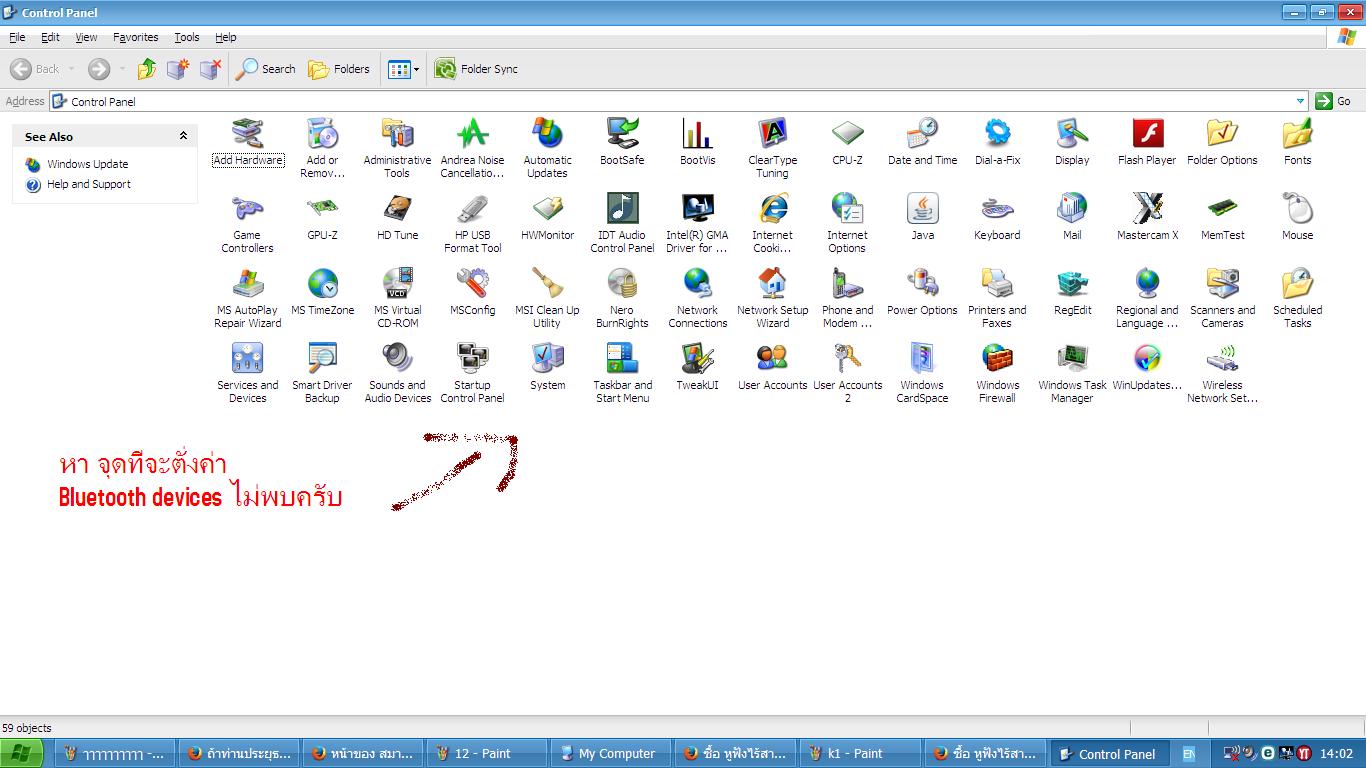The width and height of the screenshot is (1366, 768).
Task: Open the Views dropdown button
Action: (404, 69)
